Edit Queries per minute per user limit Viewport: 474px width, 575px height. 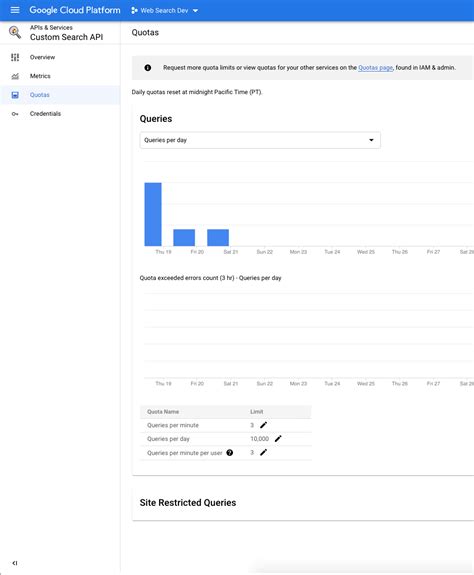pos(263,453)
